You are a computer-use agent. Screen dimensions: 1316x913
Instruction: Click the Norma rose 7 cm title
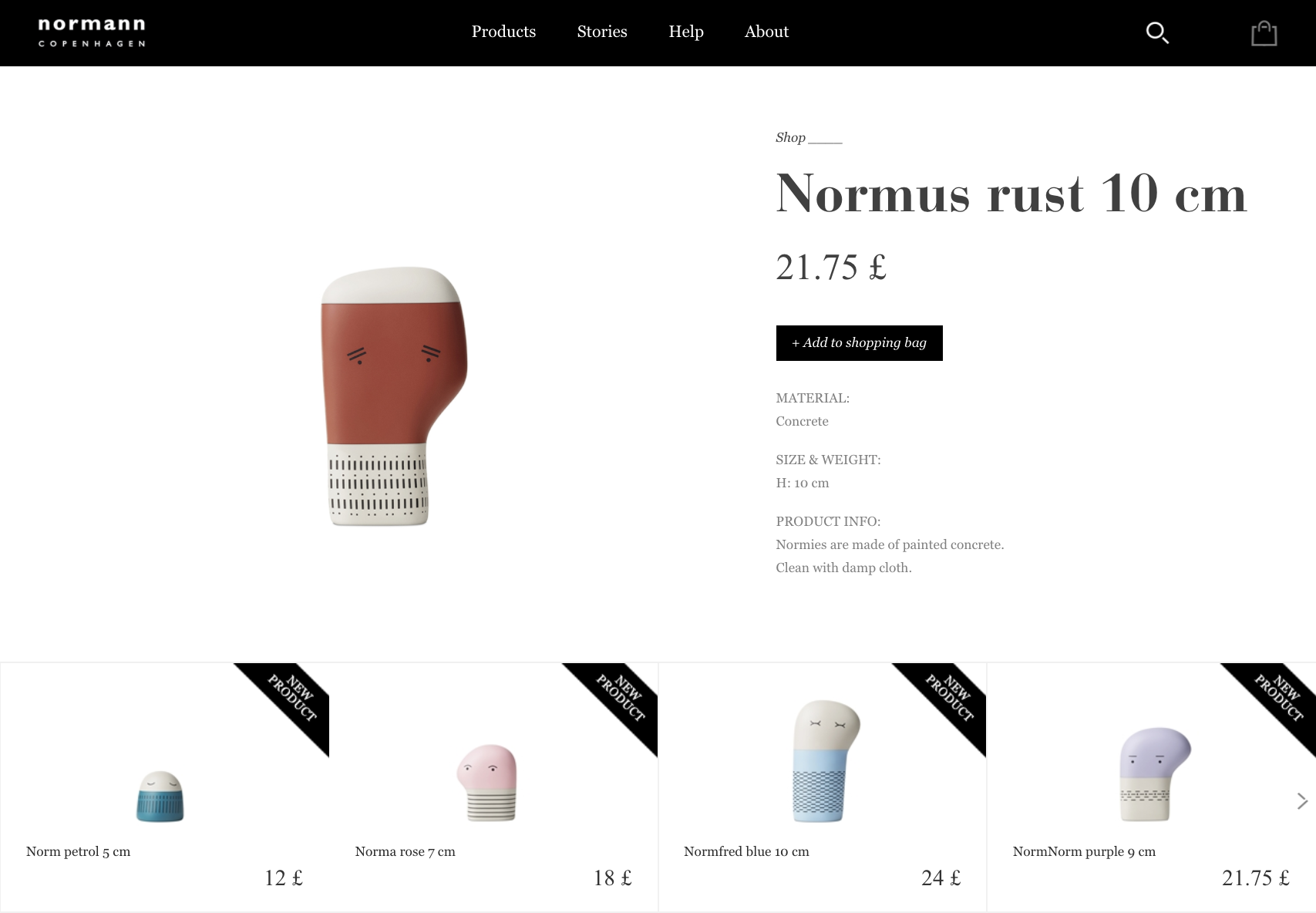tap(405, 851)
